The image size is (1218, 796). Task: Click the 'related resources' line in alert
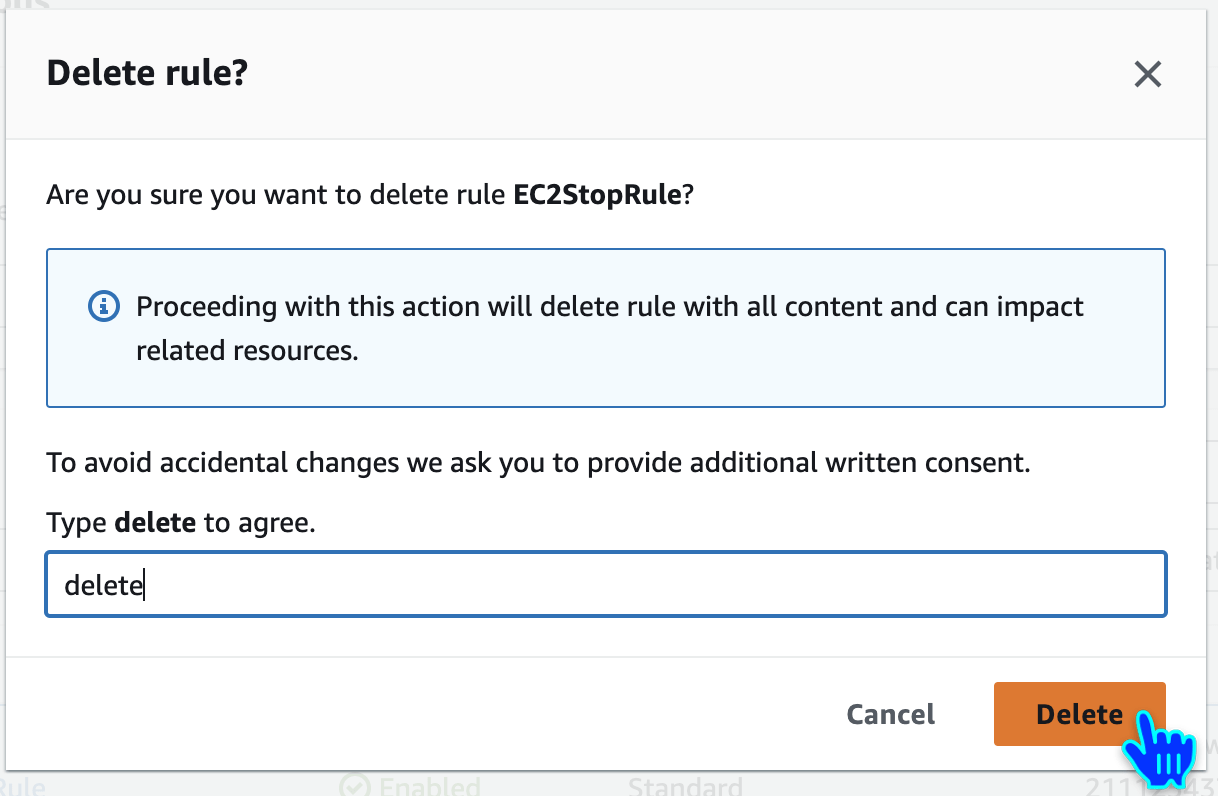[247, 351]
